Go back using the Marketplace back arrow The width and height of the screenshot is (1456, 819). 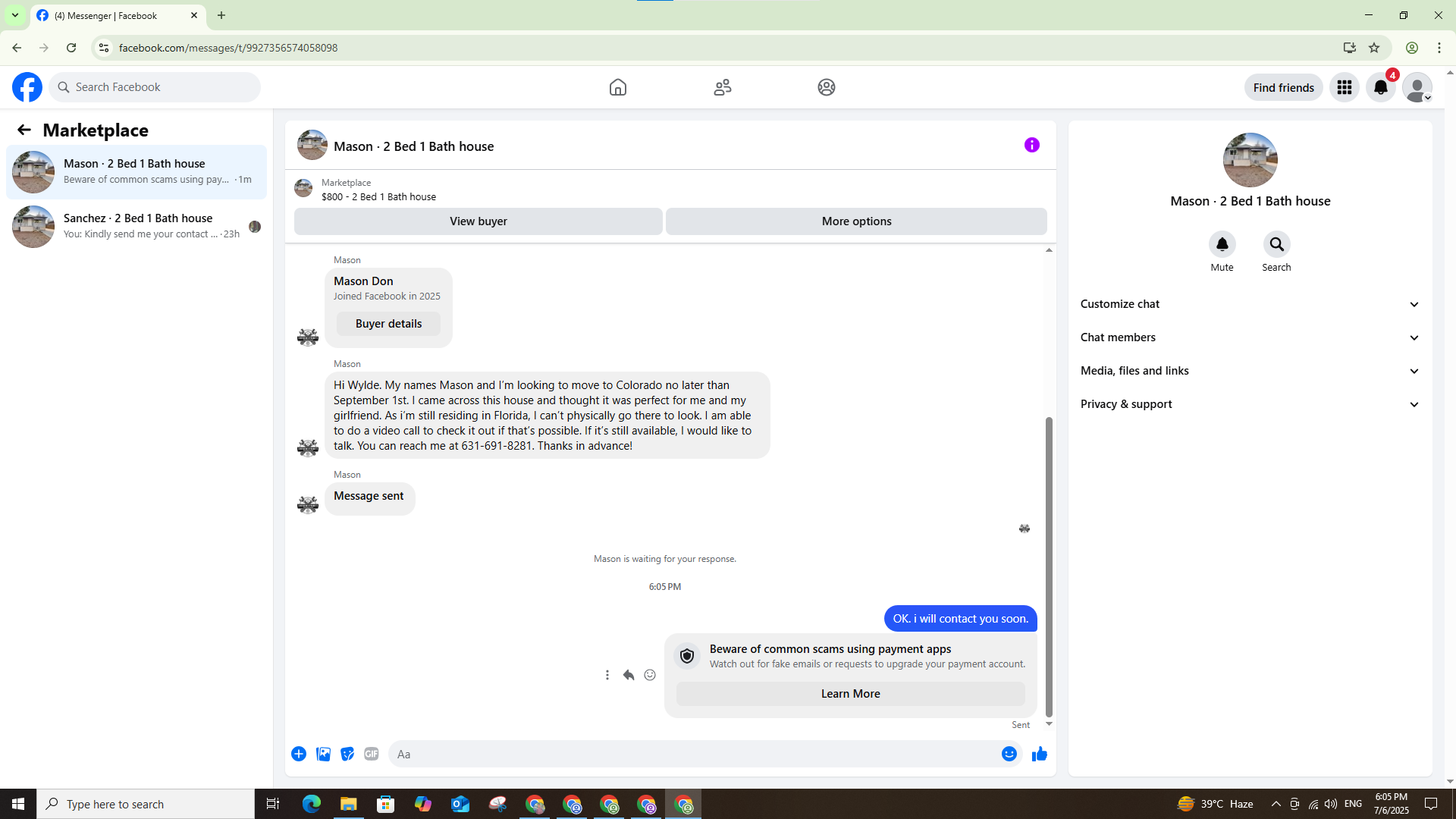[24, 130]
